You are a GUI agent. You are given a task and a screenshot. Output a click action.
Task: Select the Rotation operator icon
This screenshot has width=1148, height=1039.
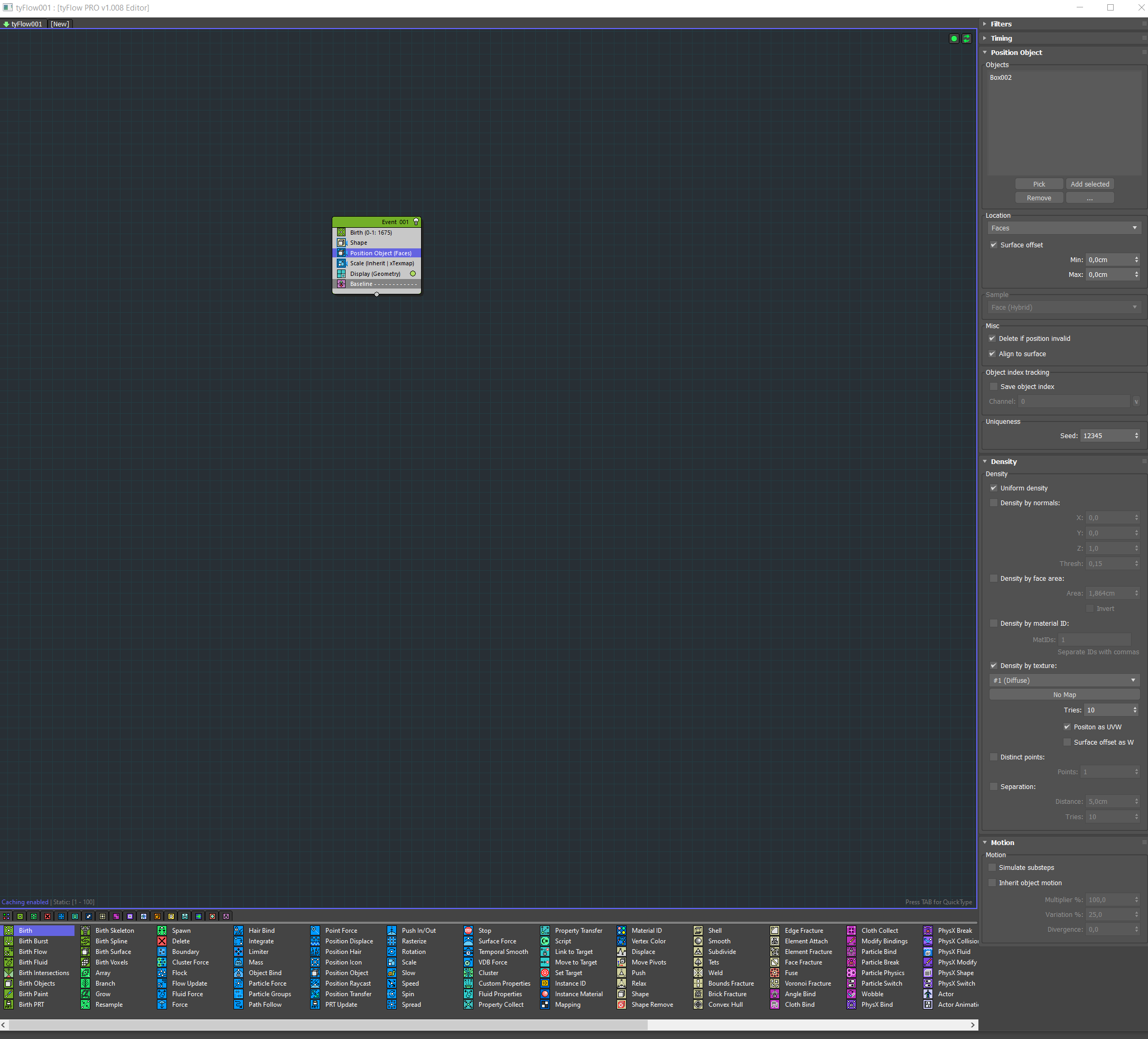tap(392, 952)
